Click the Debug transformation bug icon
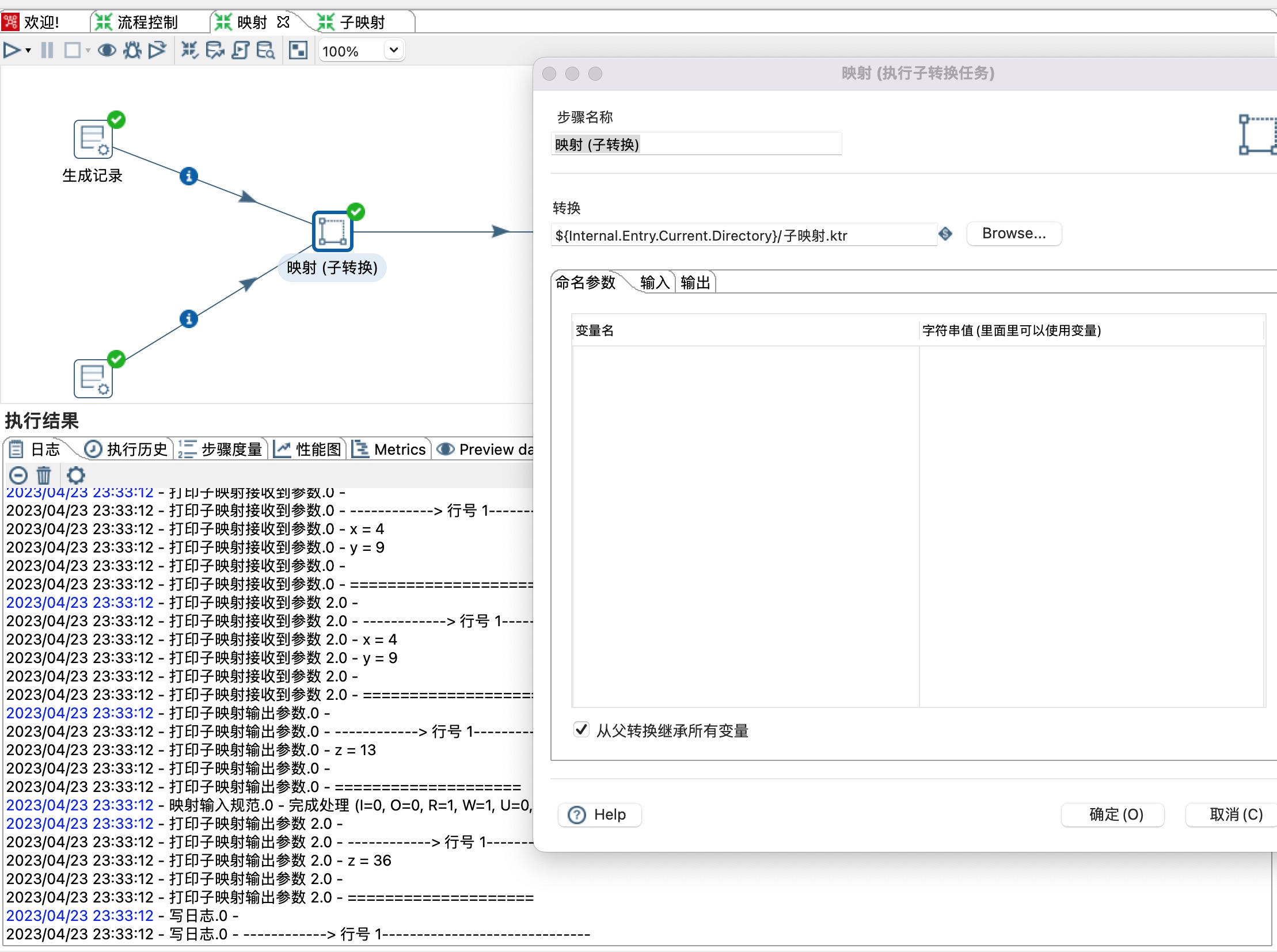 click(x=132, y=51)
